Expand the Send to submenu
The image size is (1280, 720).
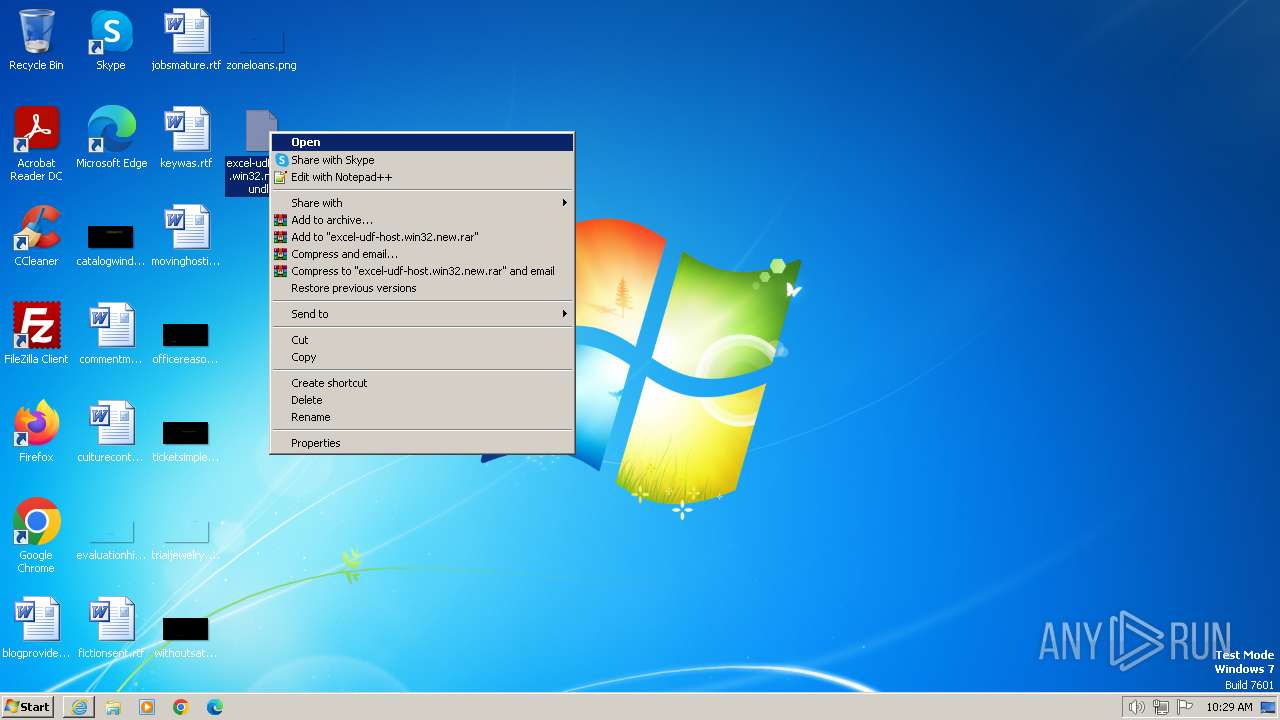423,314
